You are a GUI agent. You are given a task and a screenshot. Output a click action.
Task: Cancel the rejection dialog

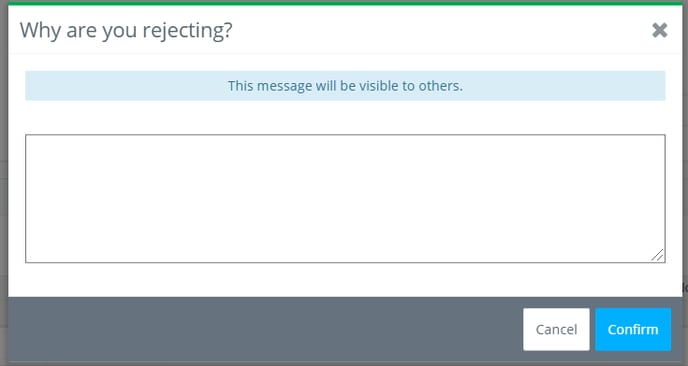556,329
